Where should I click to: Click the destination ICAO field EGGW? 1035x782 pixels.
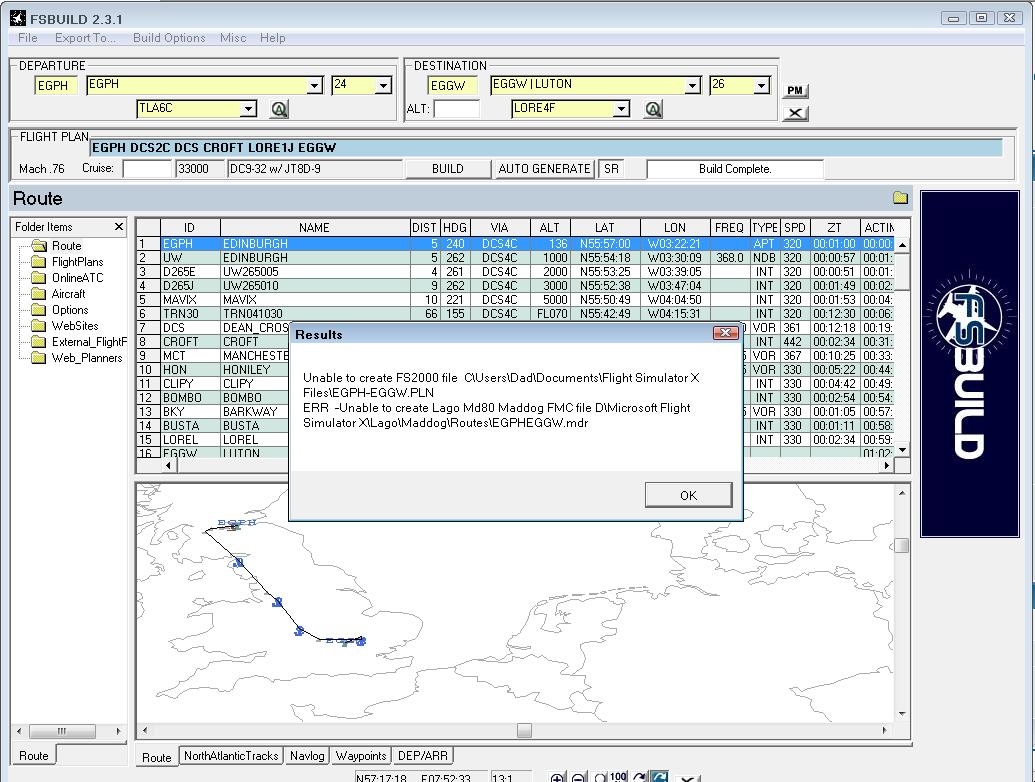(x=451, y=85)
